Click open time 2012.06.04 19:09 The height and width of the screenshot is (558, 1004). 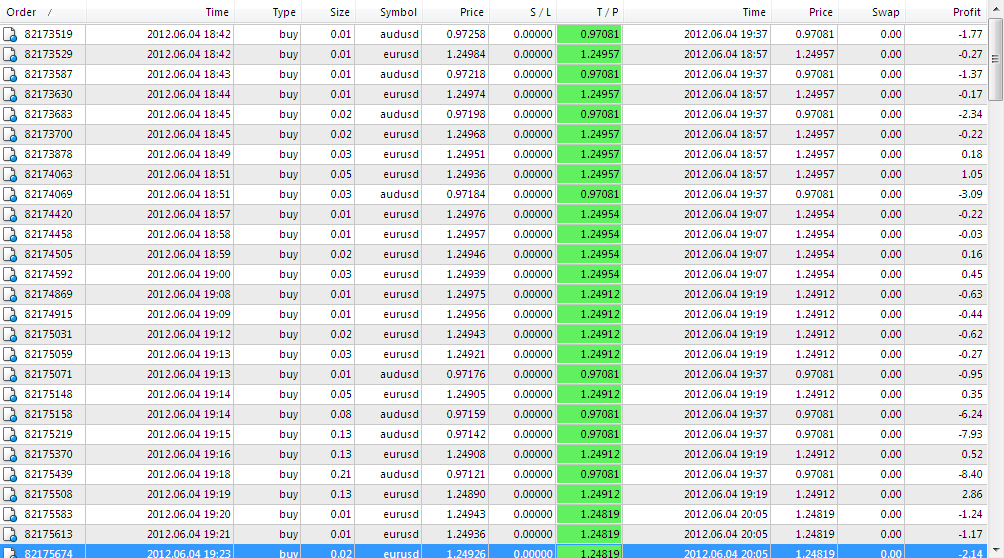point(189,314)
